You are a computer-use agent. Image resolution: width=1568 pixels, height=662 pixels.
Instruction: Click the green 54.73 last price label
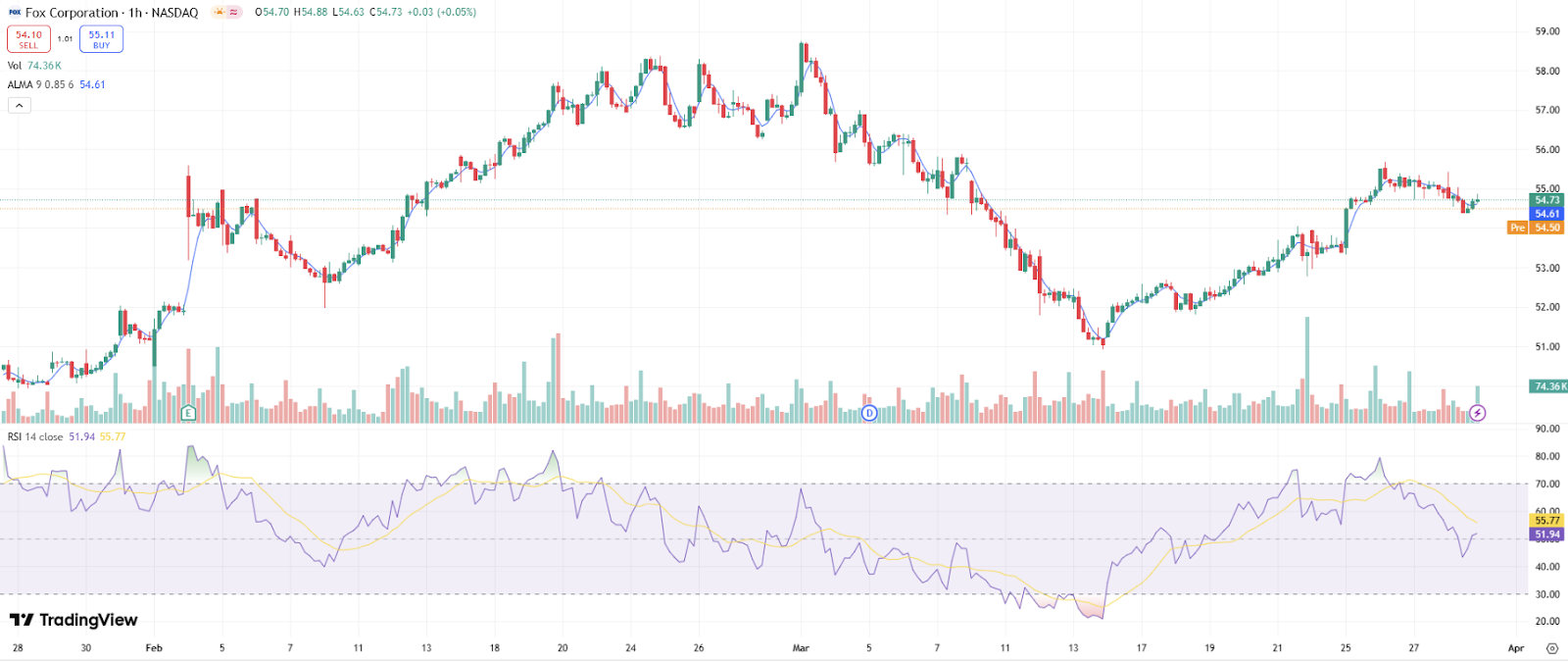tap(1546, 200)
